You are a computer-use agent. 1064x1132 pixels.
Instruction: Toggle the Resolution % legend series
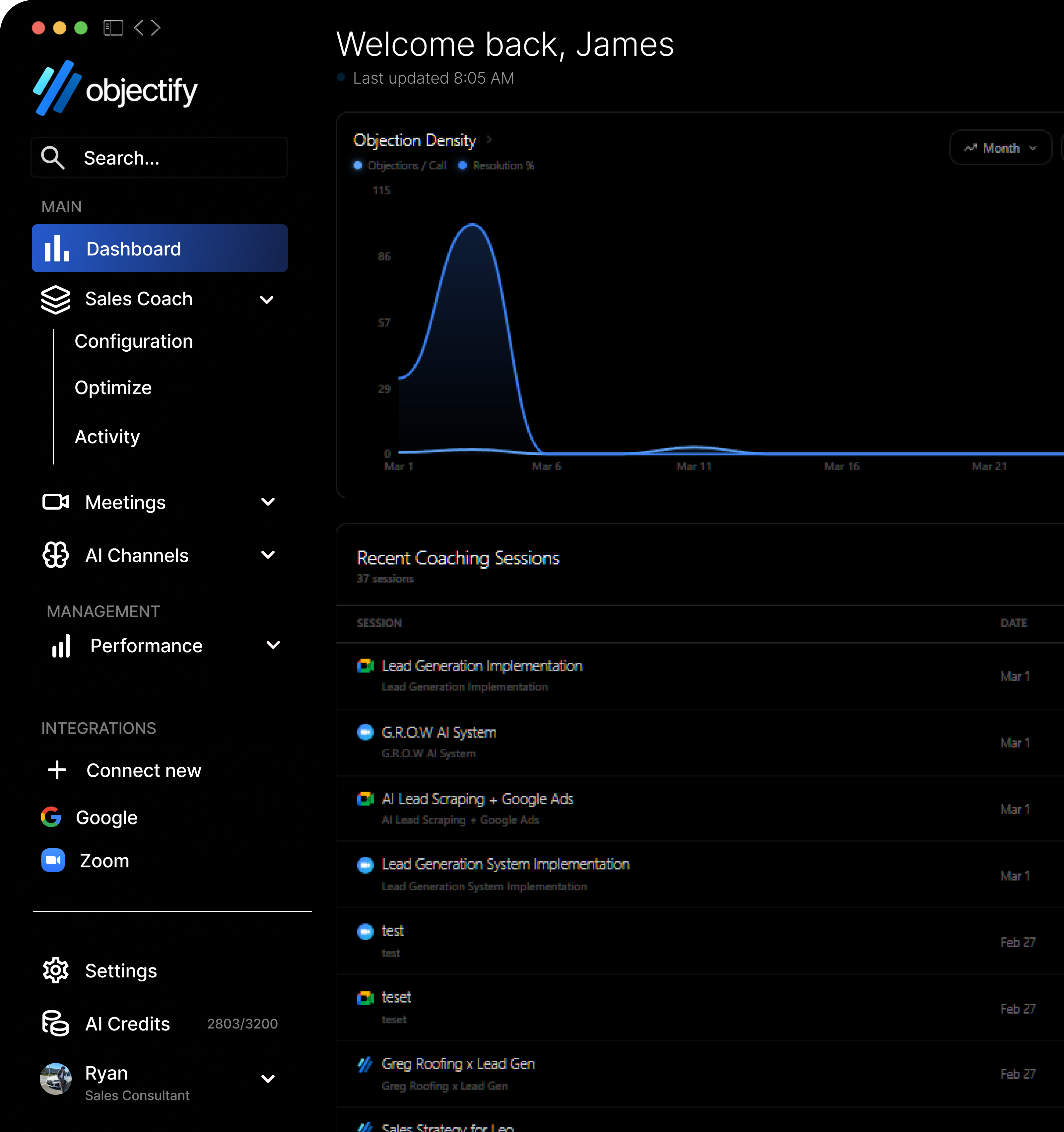point(497,166)
